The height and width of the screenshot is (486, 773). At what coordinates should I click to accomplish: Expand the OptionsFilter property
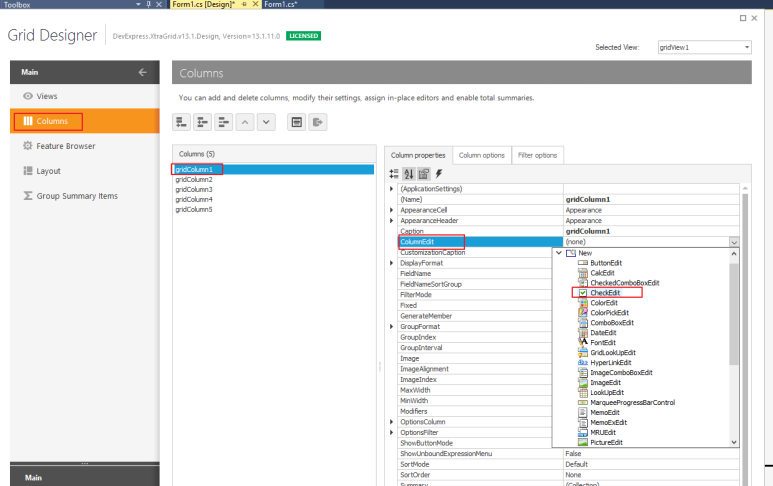click(391, 433)
